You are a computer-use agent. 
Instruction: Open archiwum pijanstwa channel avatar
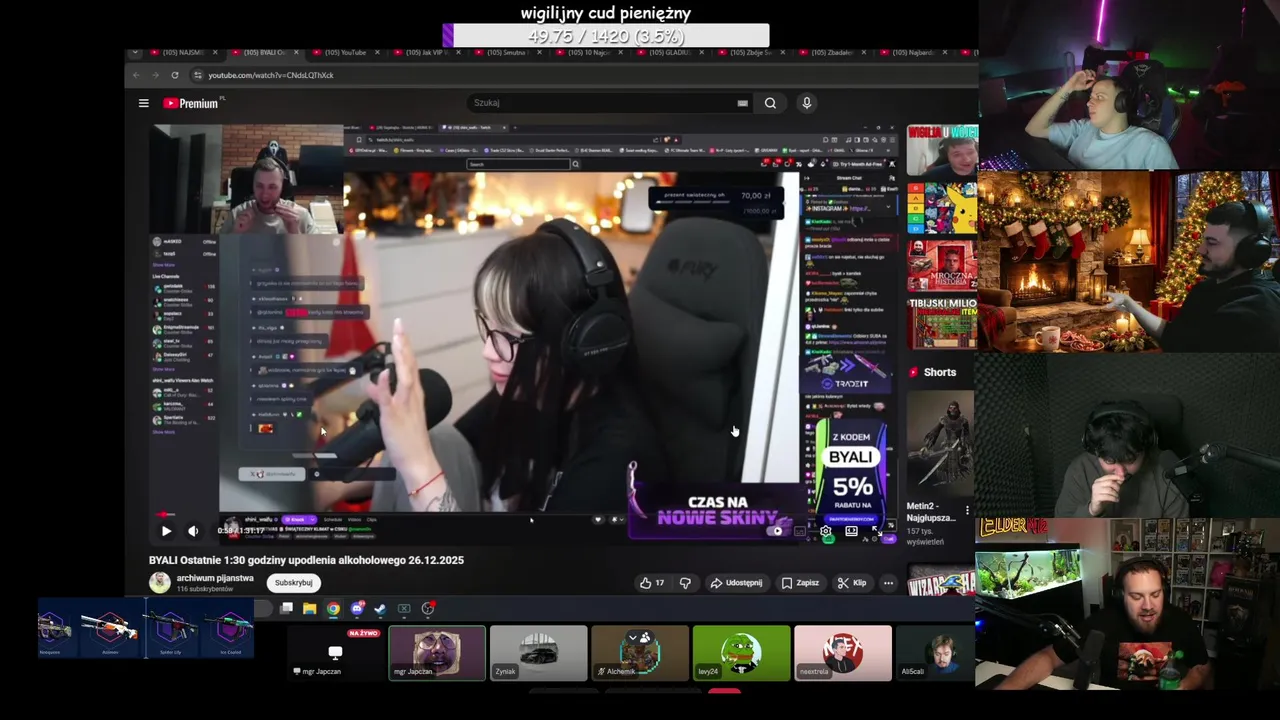tap(160, 582)
